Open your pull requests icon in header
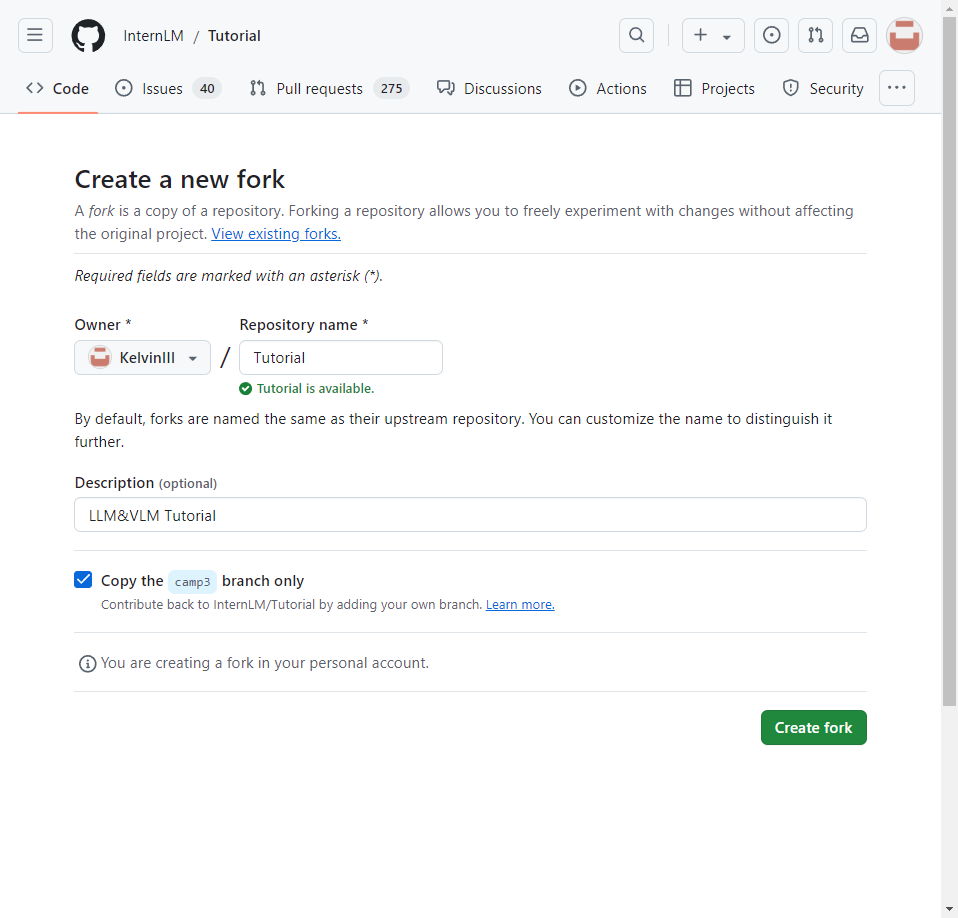Viewport: 958px width, 918px height. coord(815,35)
